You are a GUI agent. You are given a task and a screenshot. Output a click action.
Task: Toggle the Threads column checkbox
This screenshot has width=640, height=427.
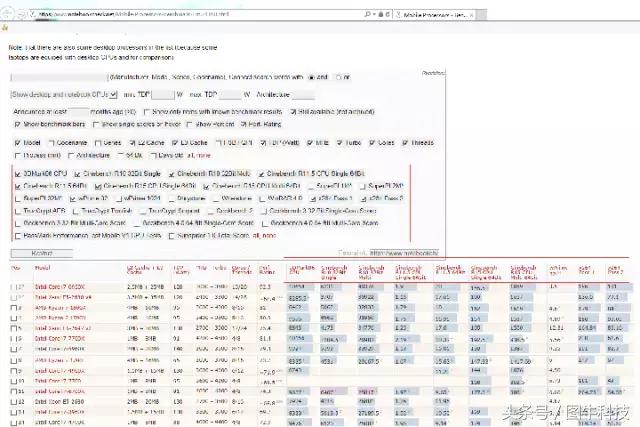(x=405, y=143)
